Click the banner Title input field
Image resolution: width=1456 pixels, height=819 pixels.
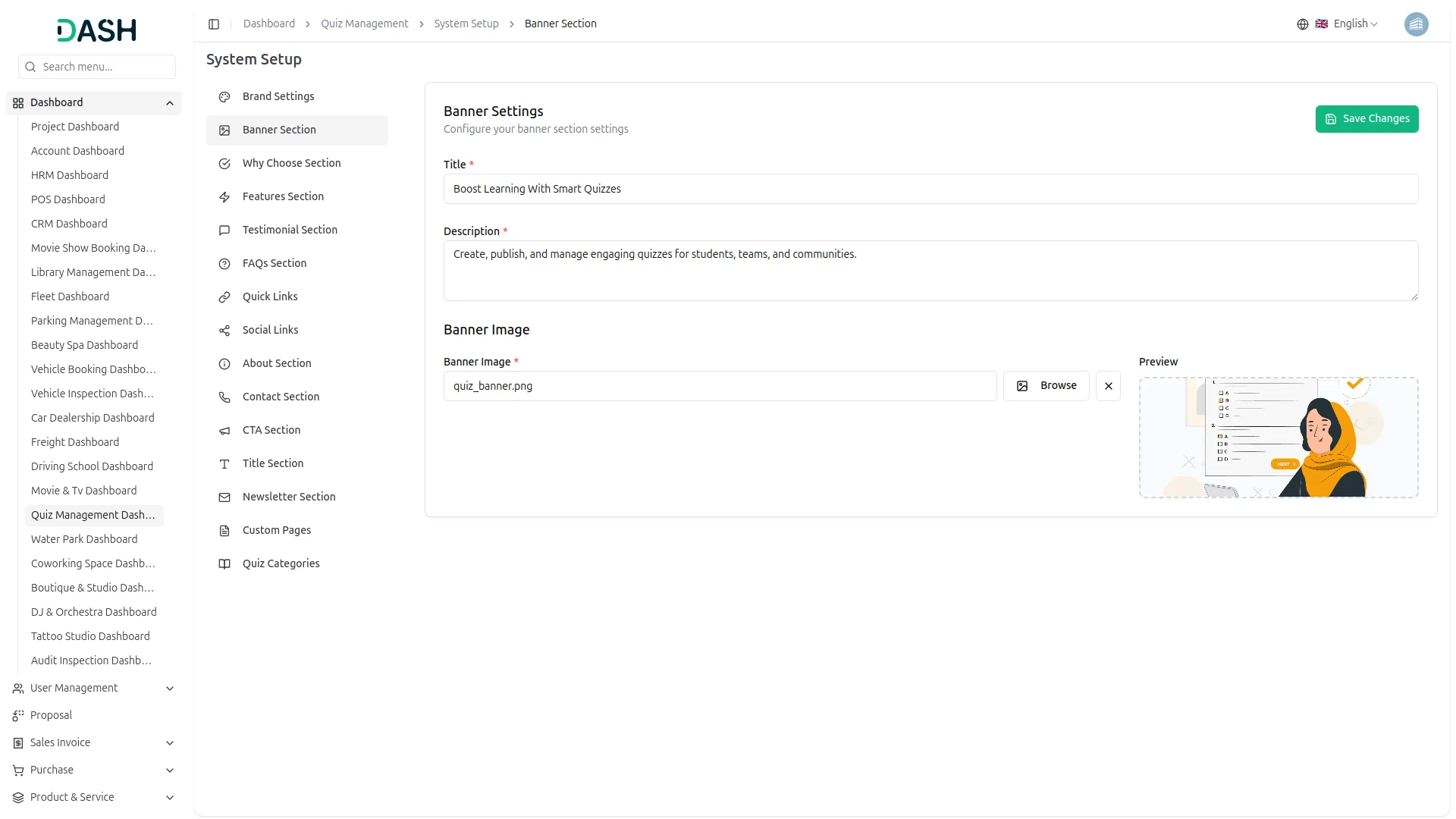930,189
